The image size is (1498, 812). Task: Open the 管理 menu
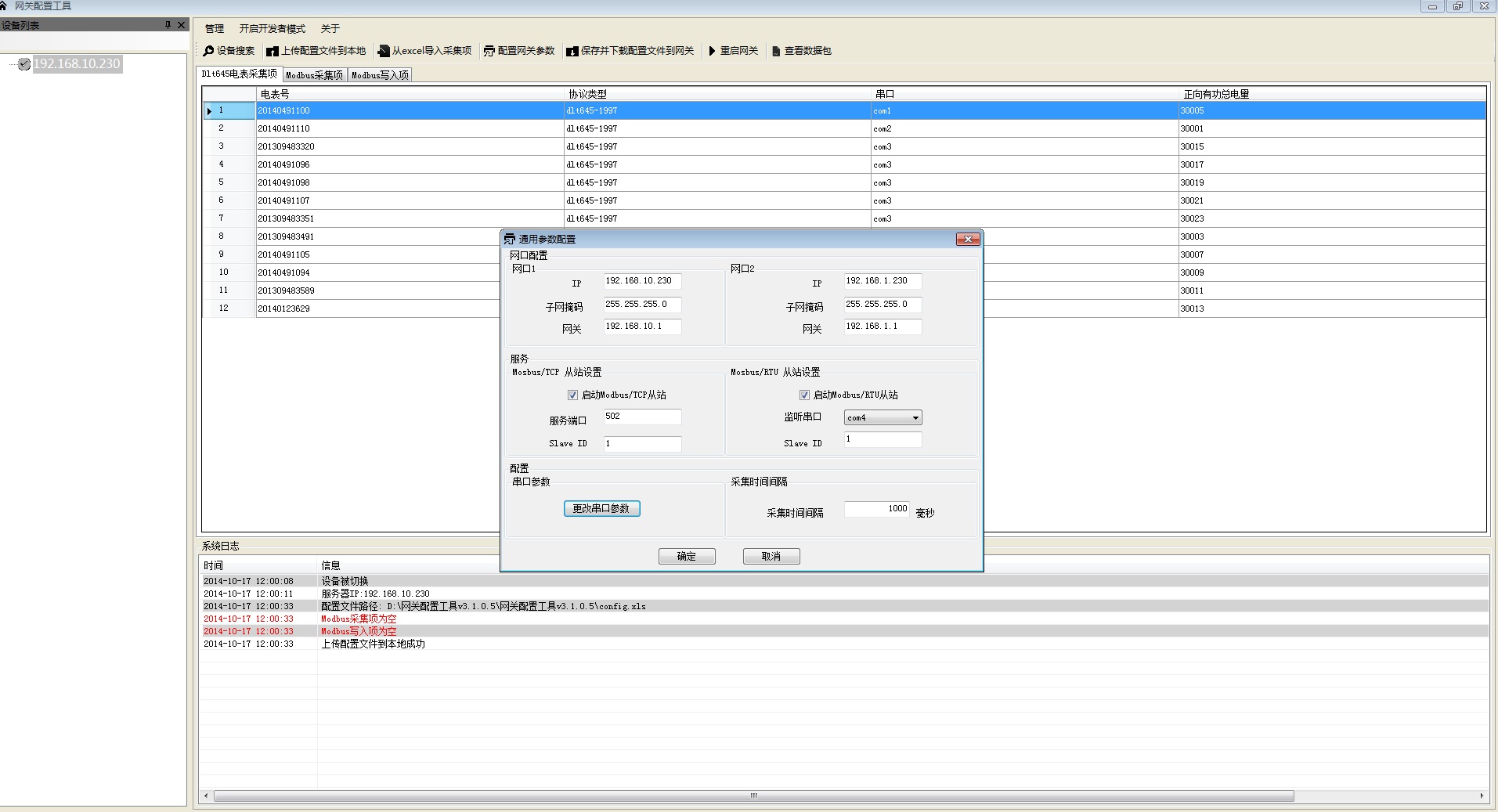click(215, 29)
